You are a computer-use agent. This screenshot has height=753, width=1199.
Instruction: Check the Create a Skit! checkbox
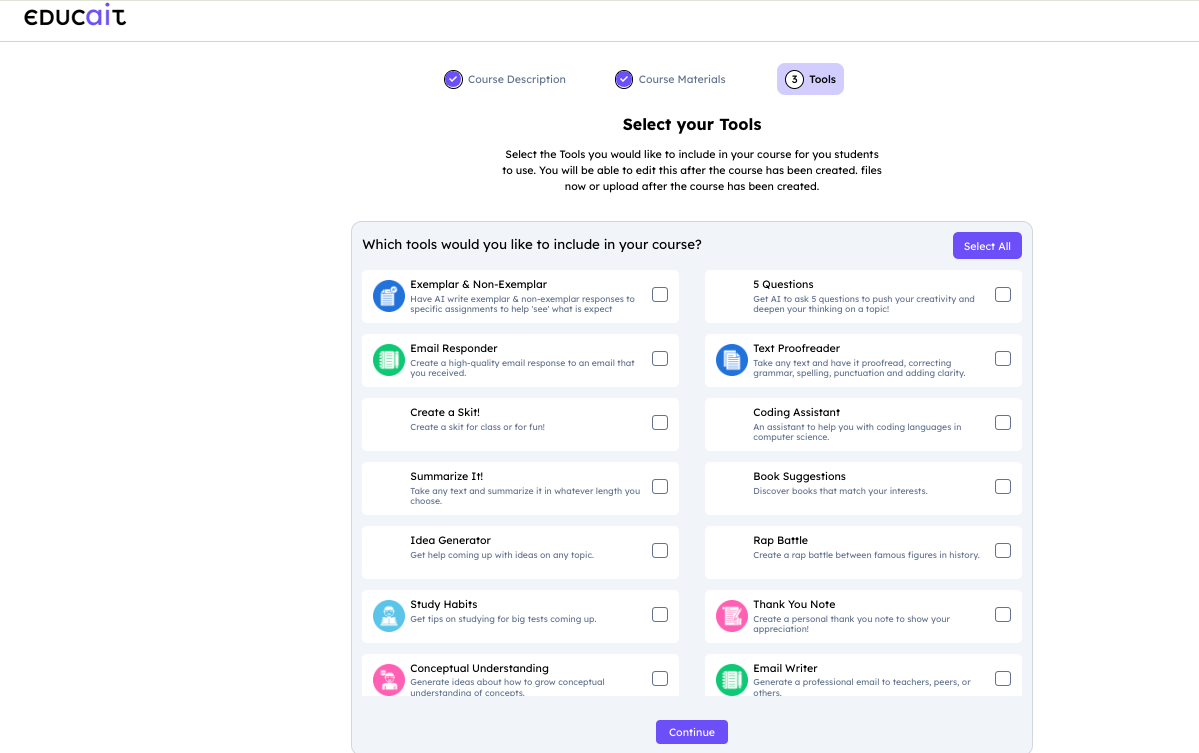tap(660, 423)
